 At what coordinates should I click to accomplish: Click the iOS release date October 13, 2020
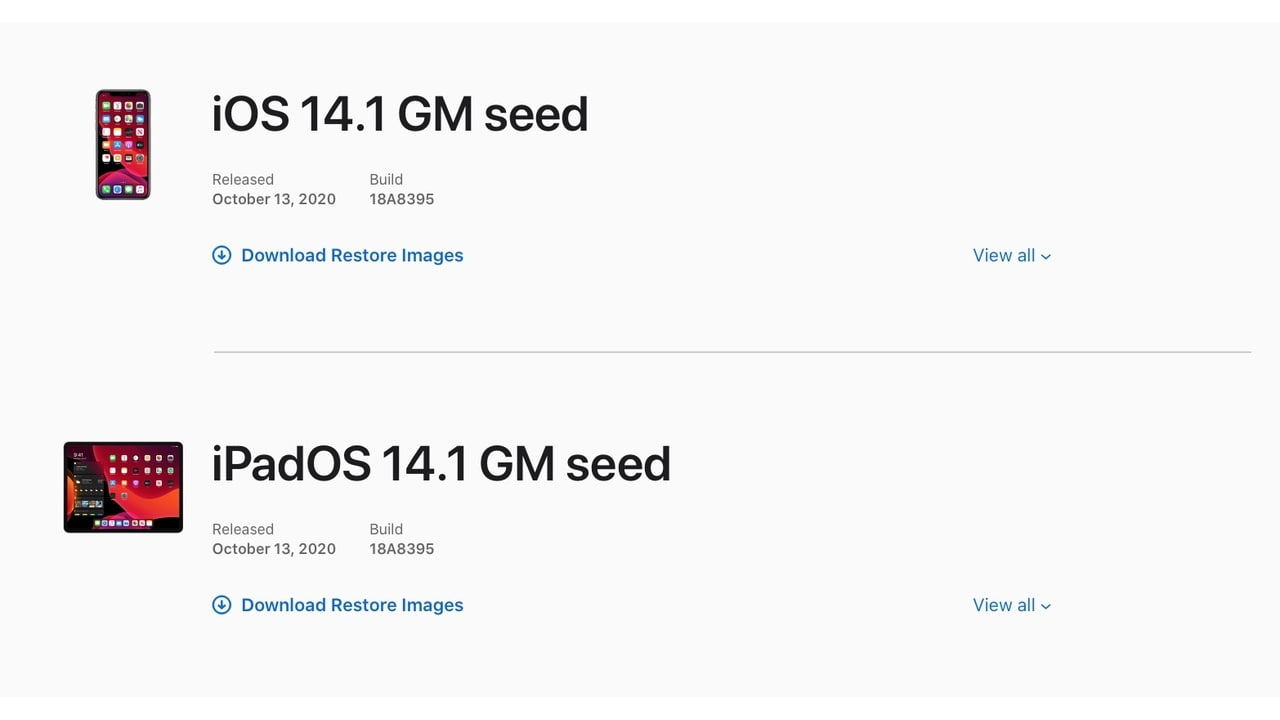click(x=274, y=199)
